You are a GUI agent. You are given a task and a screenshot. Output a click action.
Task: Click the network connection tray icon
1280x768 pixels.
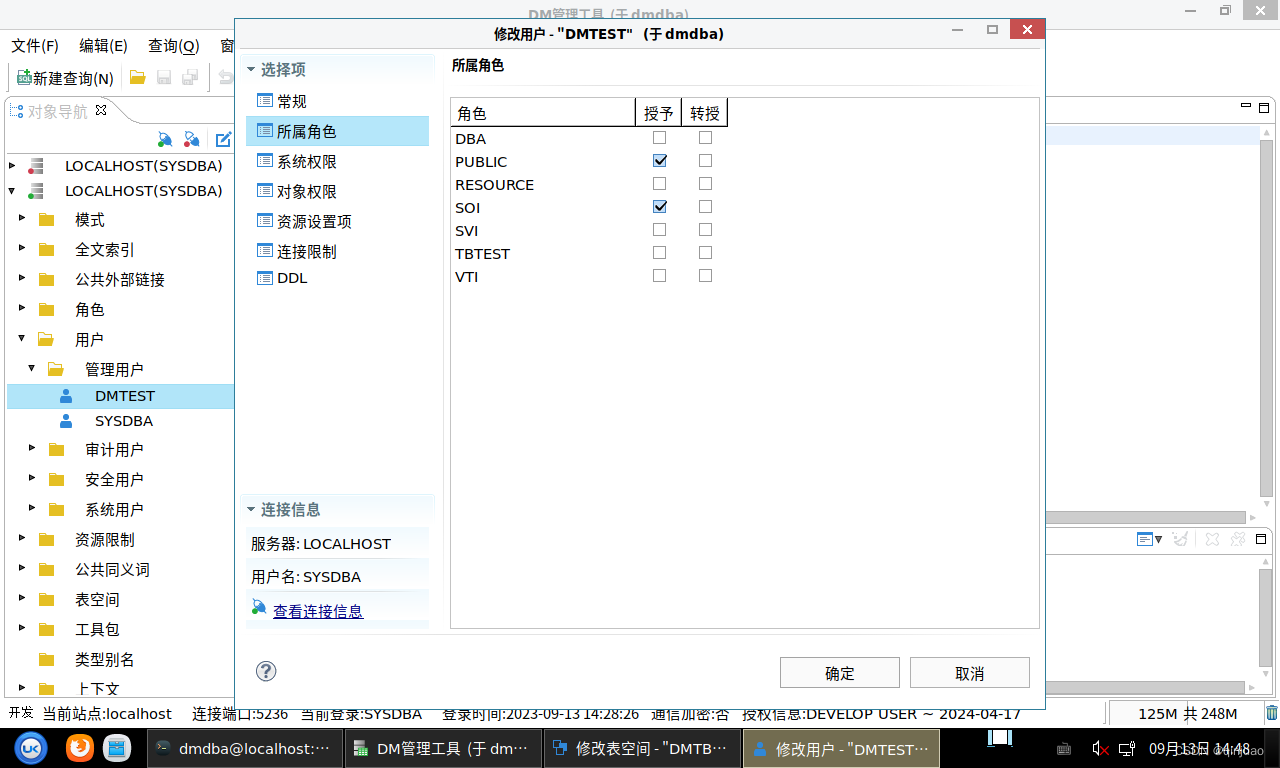click(1126, 748)
